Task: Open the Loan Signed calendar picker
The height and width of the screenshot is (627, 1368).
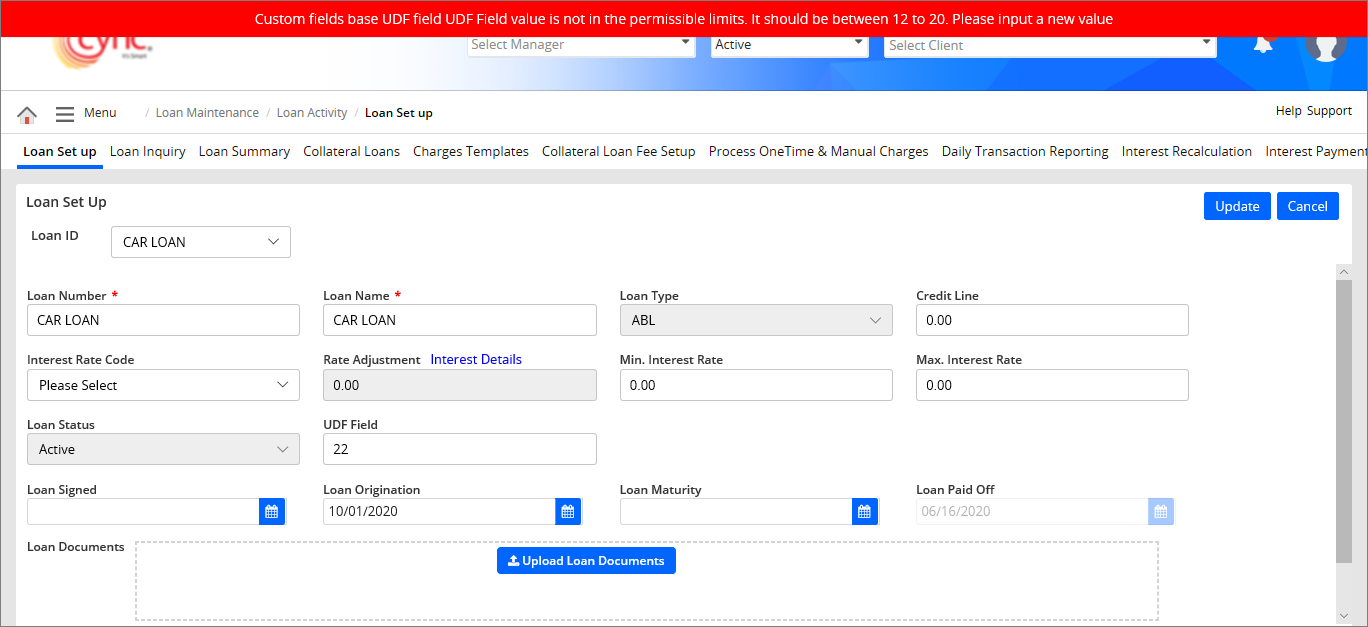Action: [x=271, y=512]
